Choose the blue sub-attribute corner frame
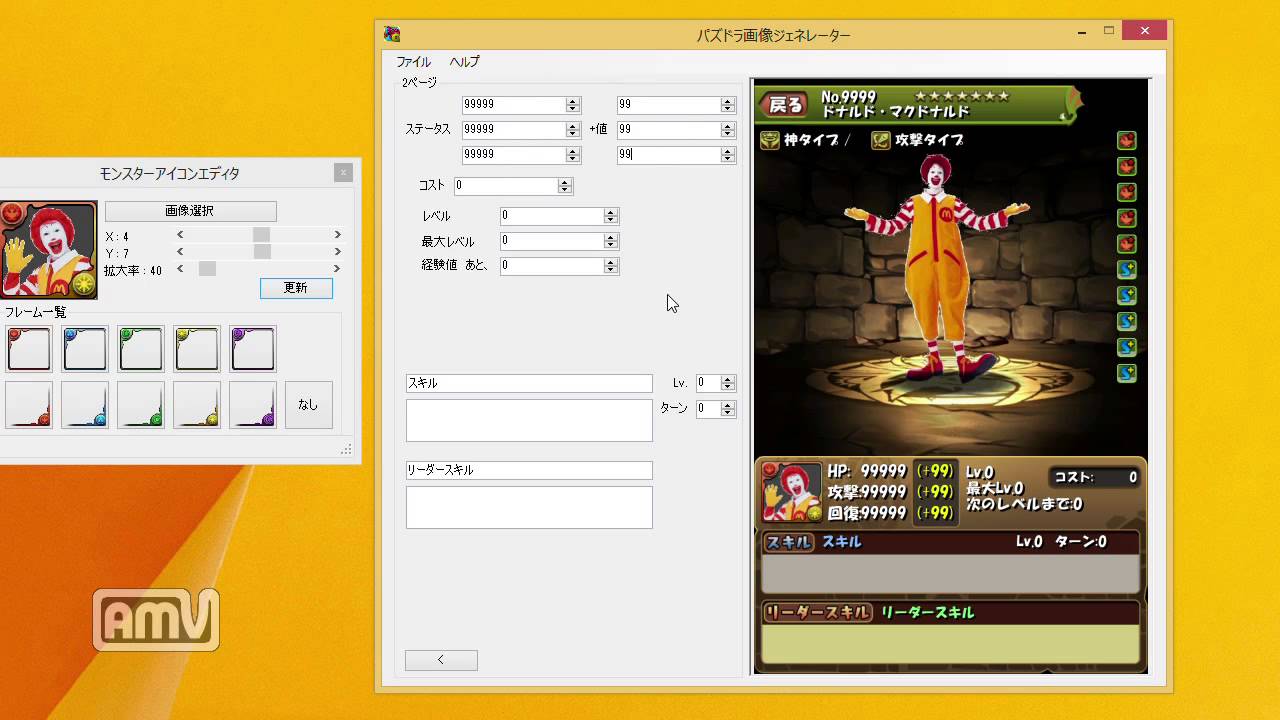The height and width of the screenshot is (720, 1280). (85, 405)
